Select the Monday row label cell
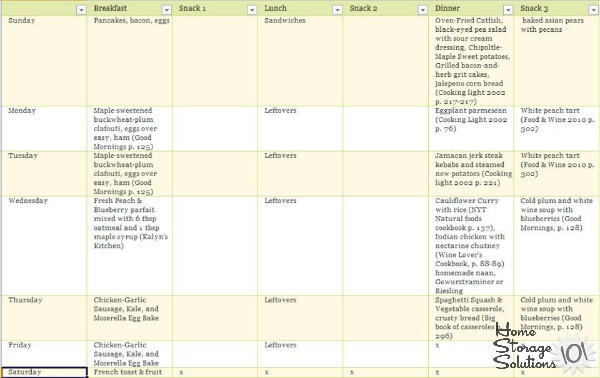The width and height of the screenshot is (600, 378). (44, 129)
